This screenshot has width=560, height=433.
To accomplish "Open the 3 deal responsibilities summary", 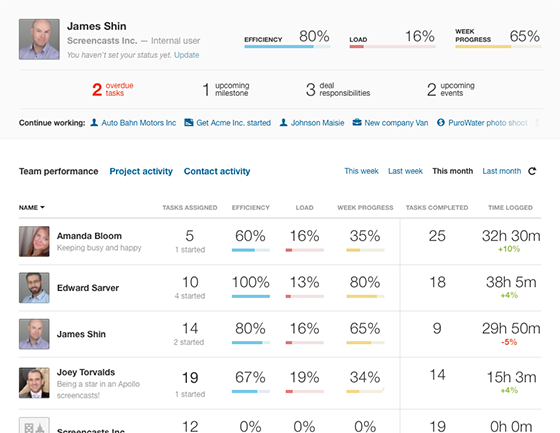I will pyautogui.click(x=338, y=89).
